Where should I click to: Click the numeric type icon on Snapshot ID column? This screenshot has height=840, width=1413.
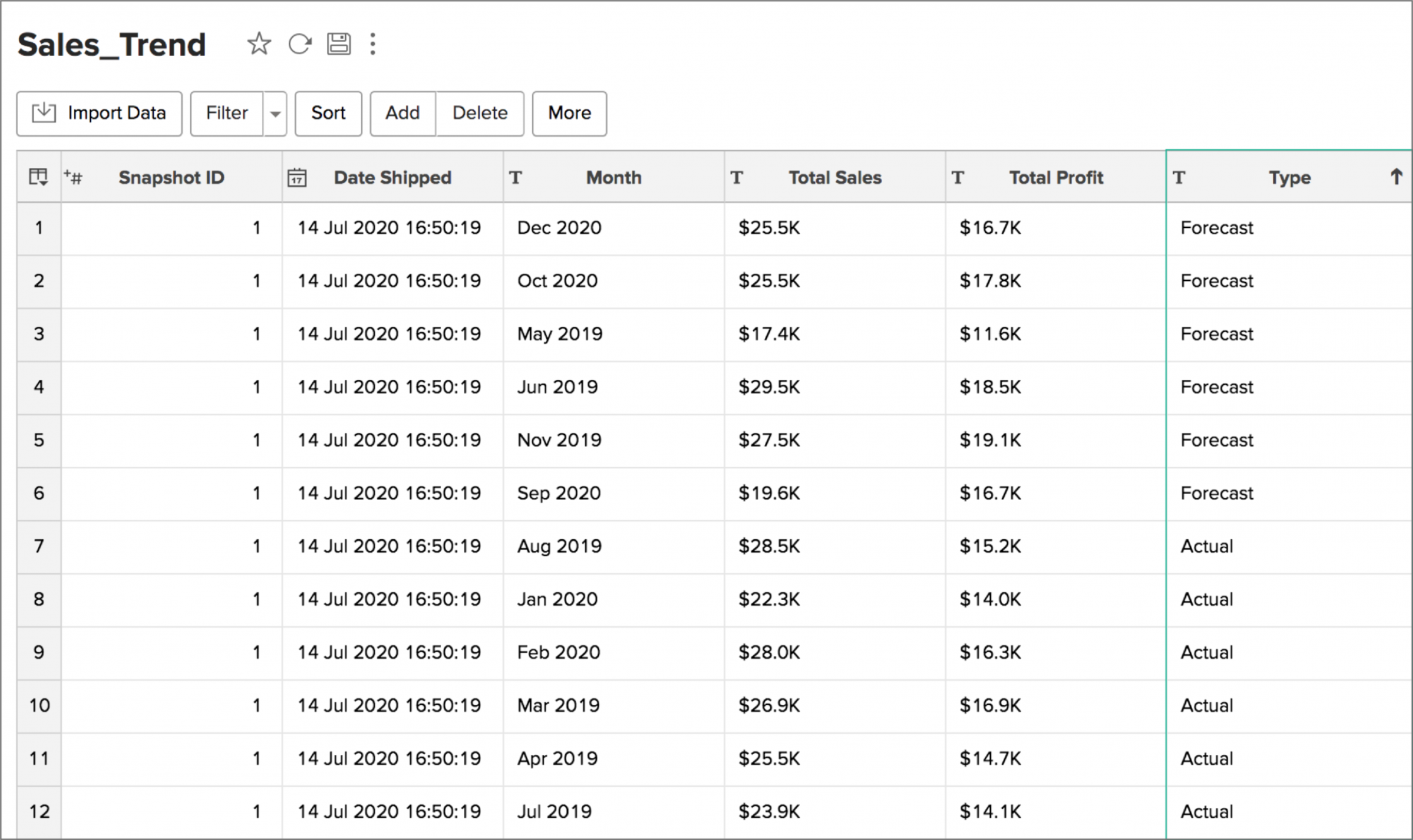click(x=73, y=177)
